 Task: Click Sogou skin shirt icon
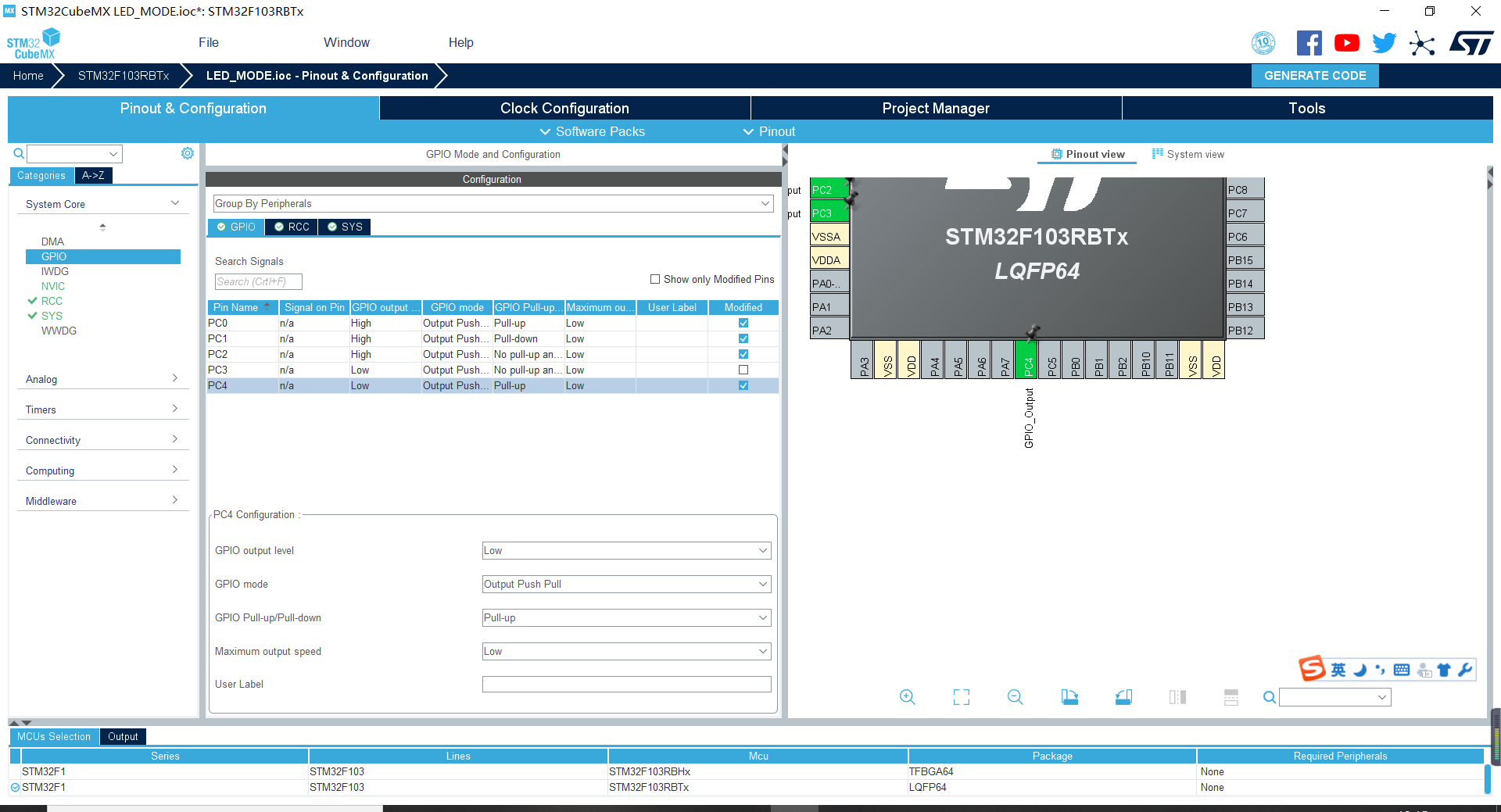click(1444, 670)
